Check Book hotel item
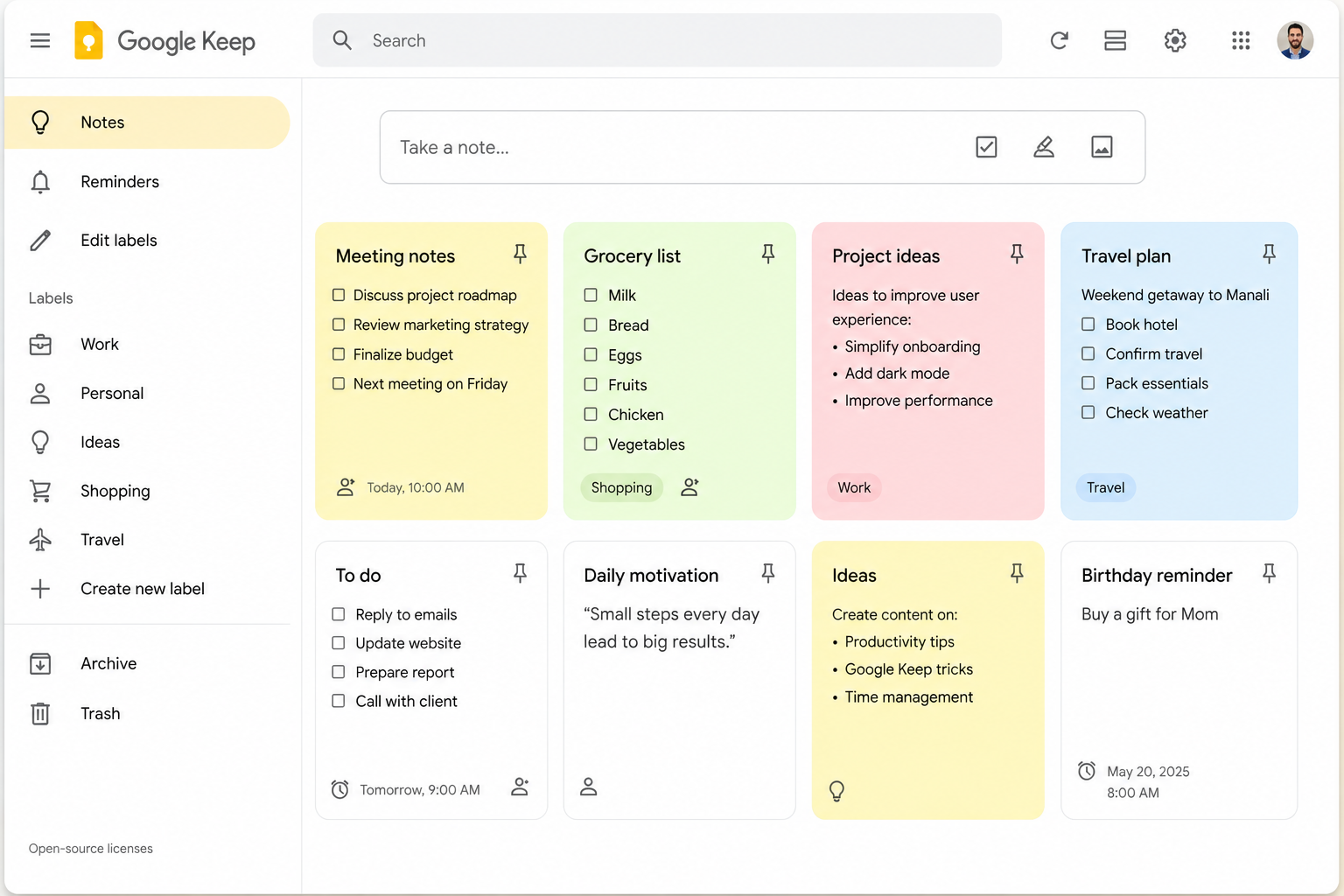This screenshot has width=1344, height=896. [x=1088, y=324]
